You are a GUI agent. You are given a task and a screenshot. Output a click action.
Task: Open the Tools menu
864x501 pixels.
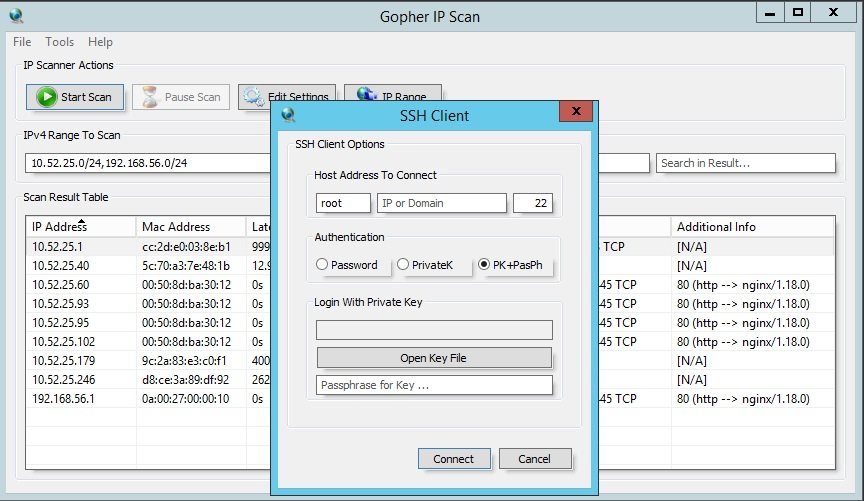[x=60, y=42]
